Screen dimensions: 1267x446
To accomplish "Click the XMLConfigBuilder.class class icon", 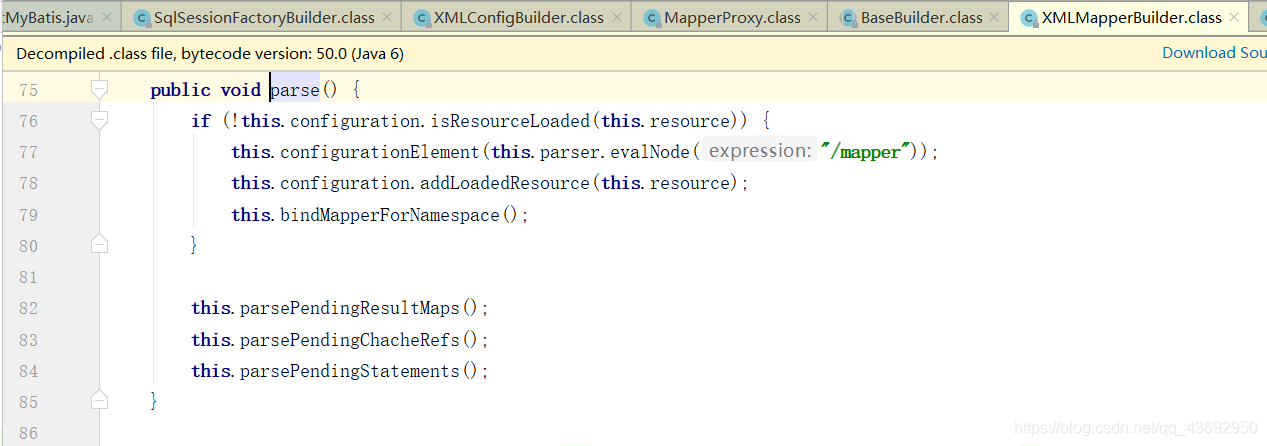I will click(x=421, y=17).
